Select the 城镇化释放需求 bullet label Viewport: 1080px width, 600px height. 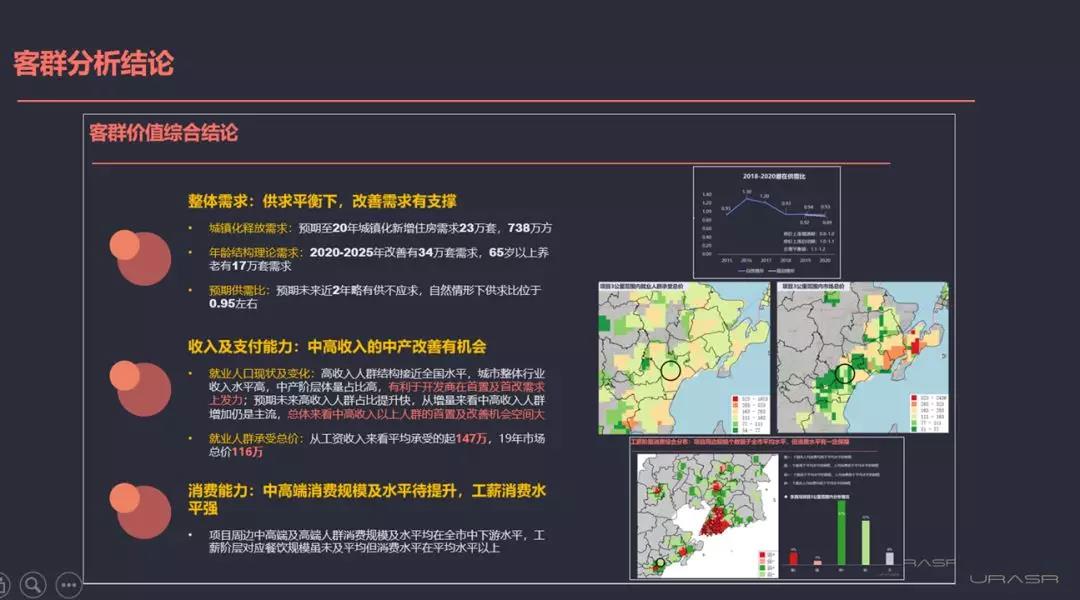pos(250,228)
